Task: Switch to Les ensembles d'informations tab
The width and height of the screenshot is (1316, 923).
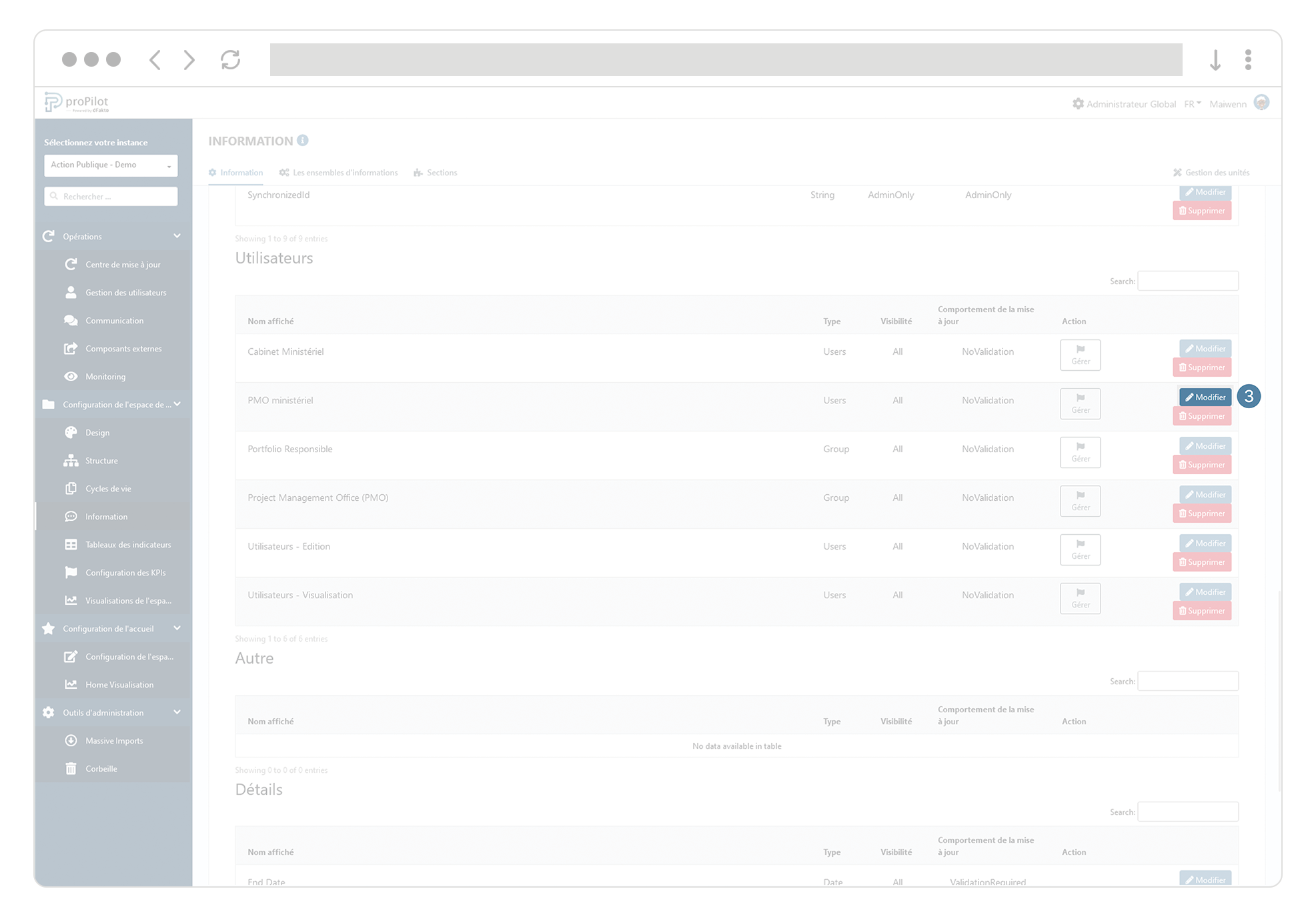Action: point(339,173)
